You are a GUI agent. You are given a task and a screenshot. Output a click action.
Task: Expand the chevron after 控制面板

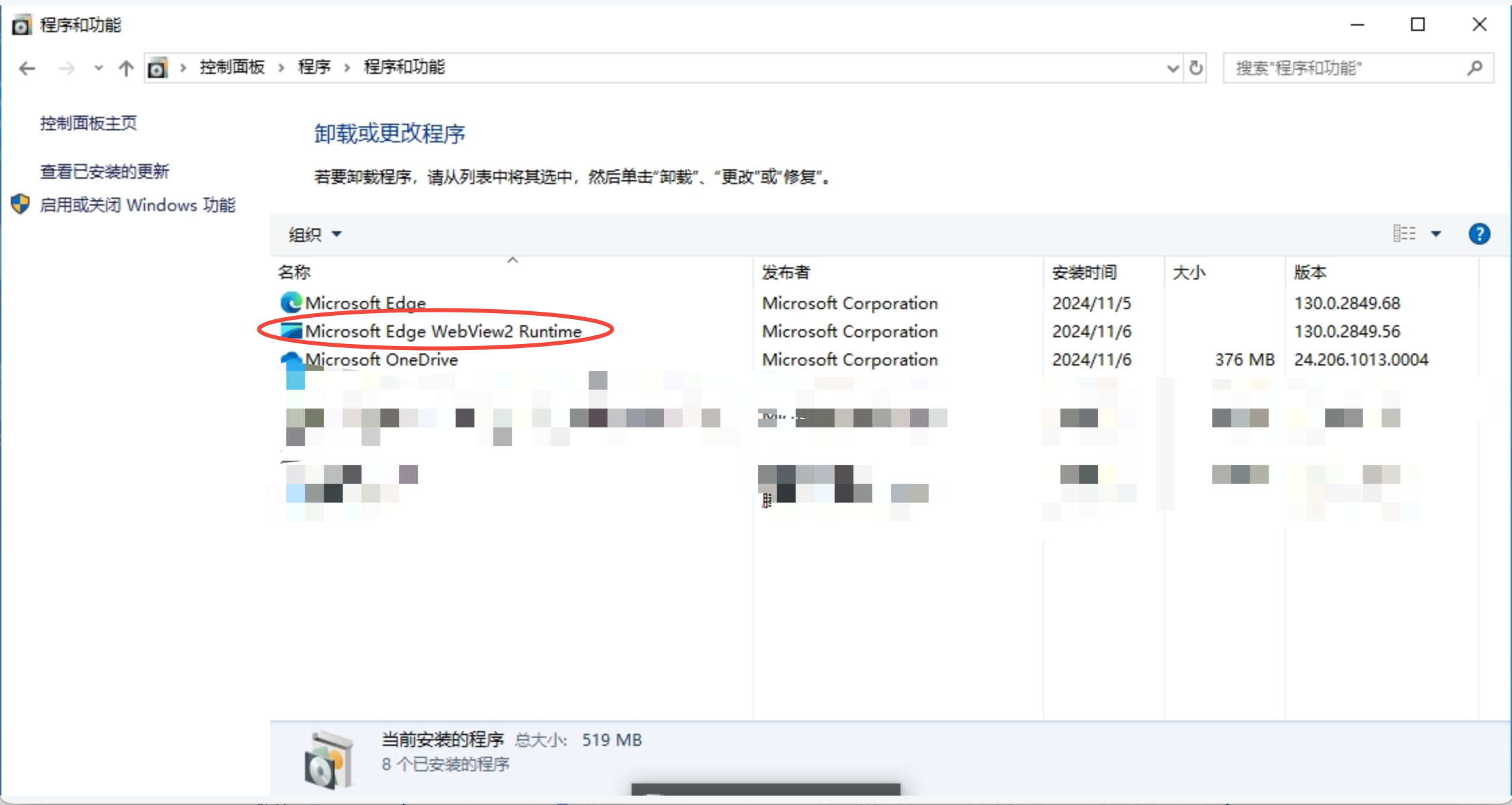[282, 68]
